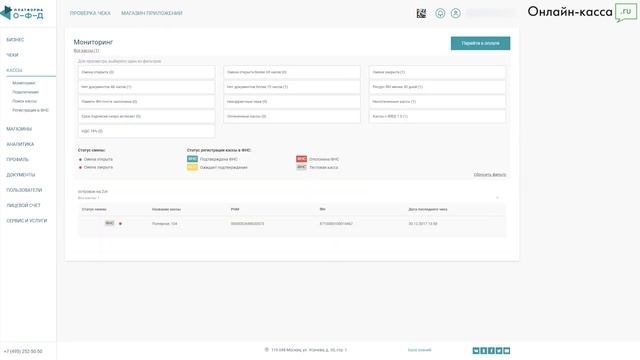Open Поиск кассы sidebar subitem
Image resolution: width=640 pixels, height=360 pixels.
point(24,101)
